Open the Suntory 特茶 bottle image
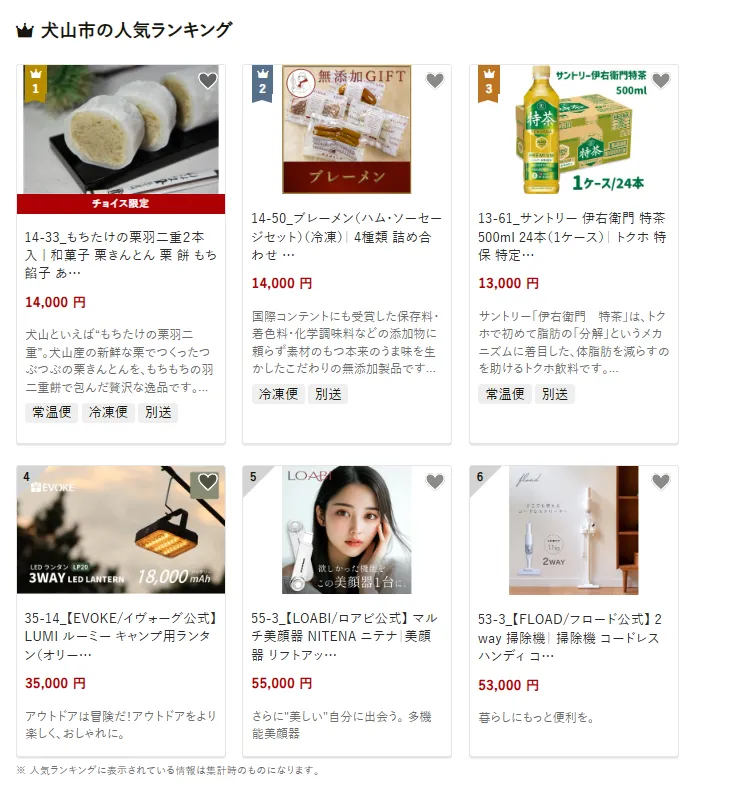 click(x=574, y=130)
